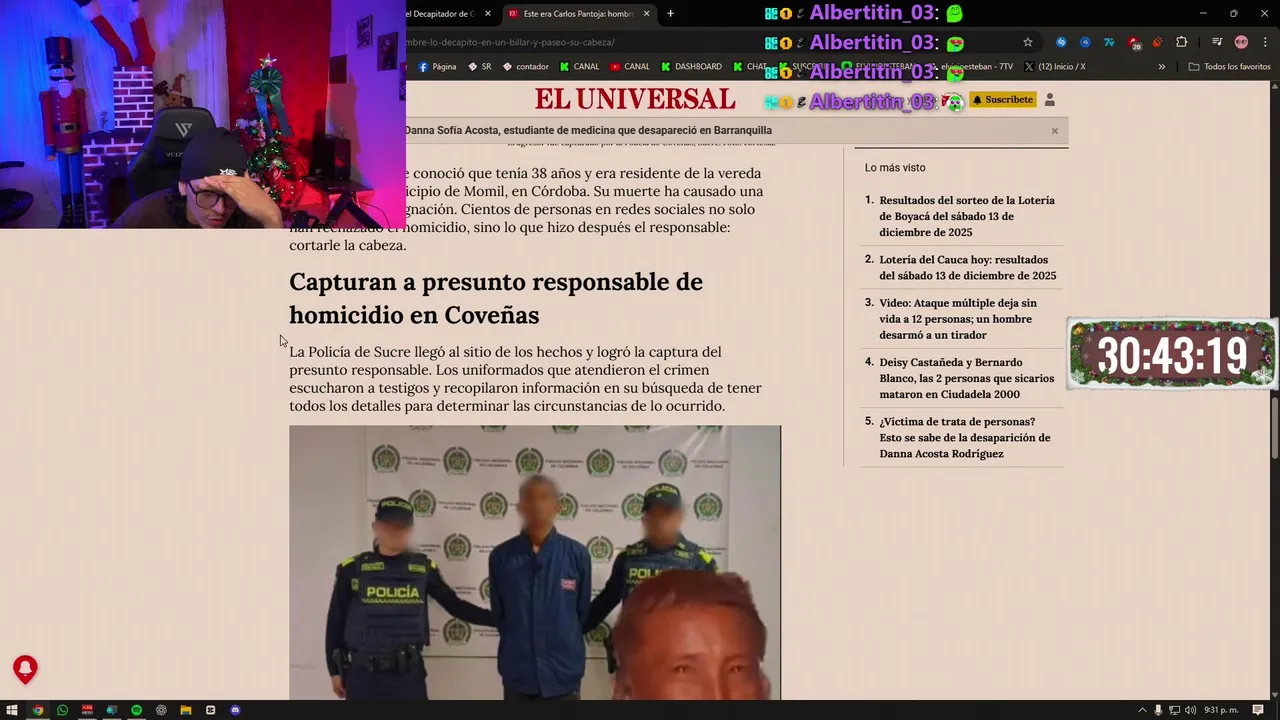Open '¿Víctima de trata de personas?' article

pyautogui.click(x=965, y=437)
